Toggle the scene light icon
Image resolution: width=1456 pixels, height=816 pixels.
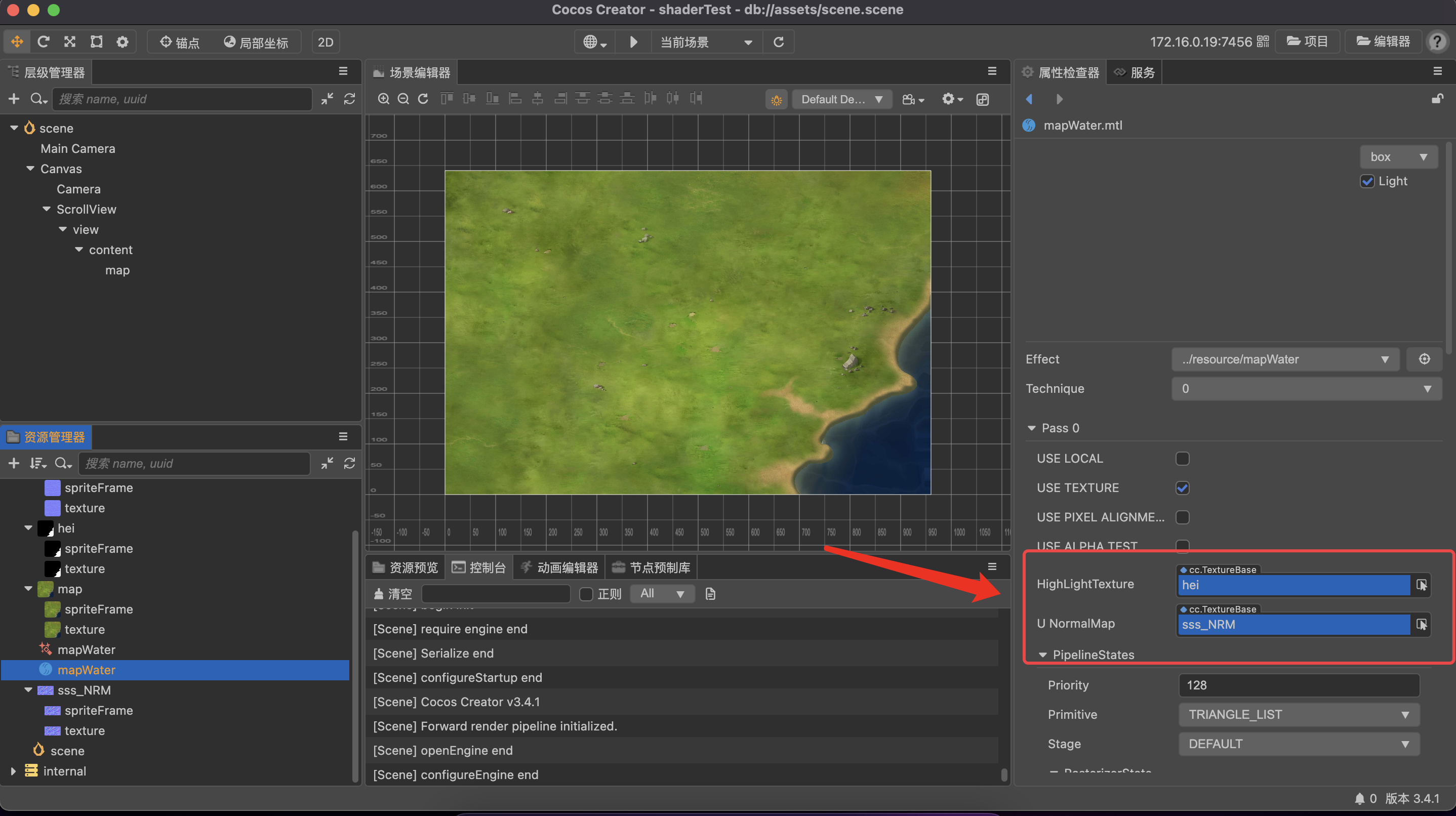[x=776, y=100]
